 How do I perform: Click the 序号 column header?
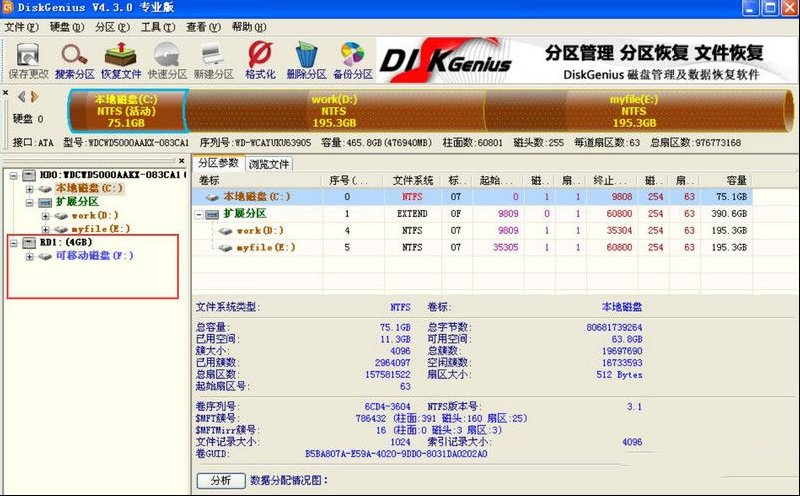(x=353, y=180)
